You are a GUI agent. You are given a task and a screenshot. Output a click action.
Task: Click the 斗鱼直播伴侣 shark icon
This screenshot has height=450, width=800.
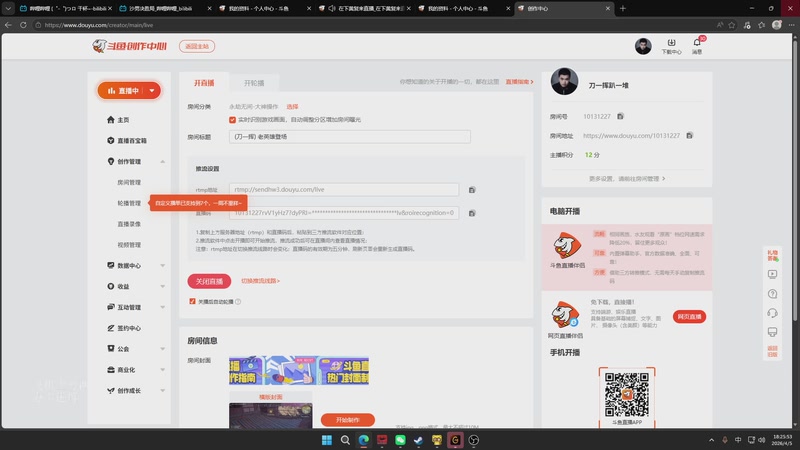(x=567, y=245)
